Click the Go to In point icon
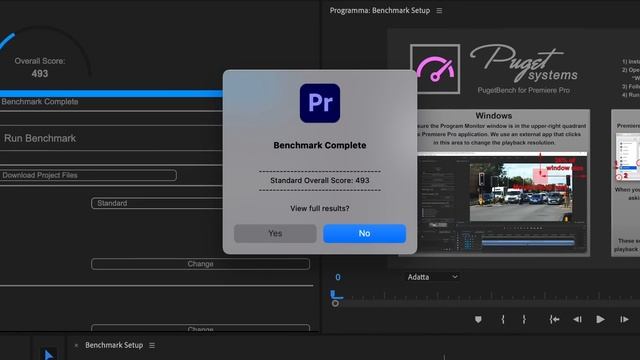 click(x=554, y=320)
